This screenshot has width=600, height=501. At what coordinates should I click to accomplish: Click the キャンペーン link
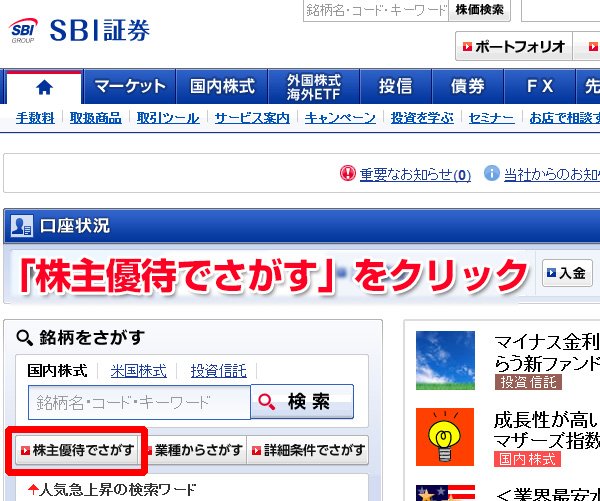click(x=340, y=118)
